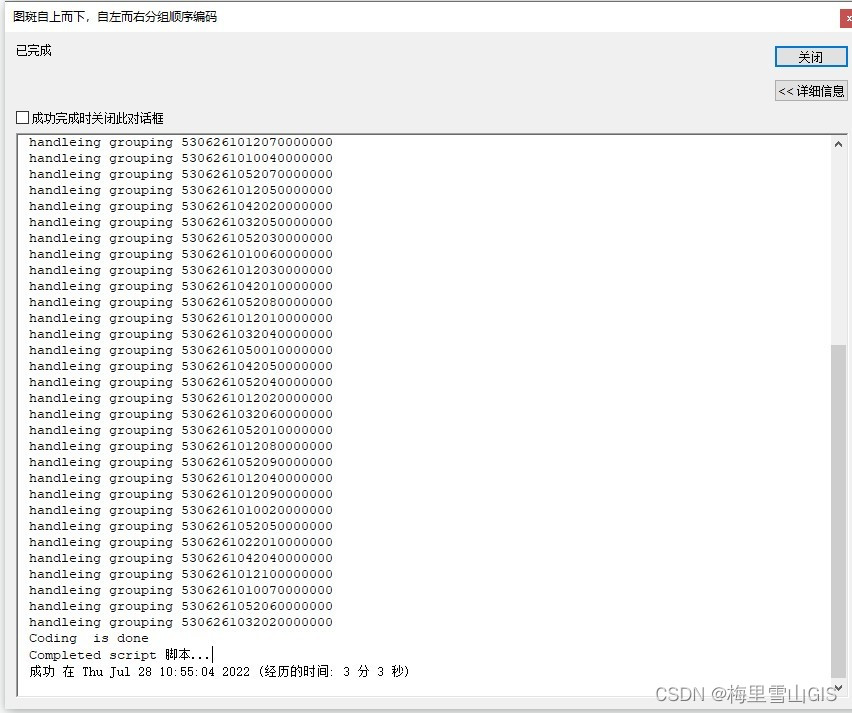
Task: Click log line grouping 530626101007
Action: [x=180, y=590]
